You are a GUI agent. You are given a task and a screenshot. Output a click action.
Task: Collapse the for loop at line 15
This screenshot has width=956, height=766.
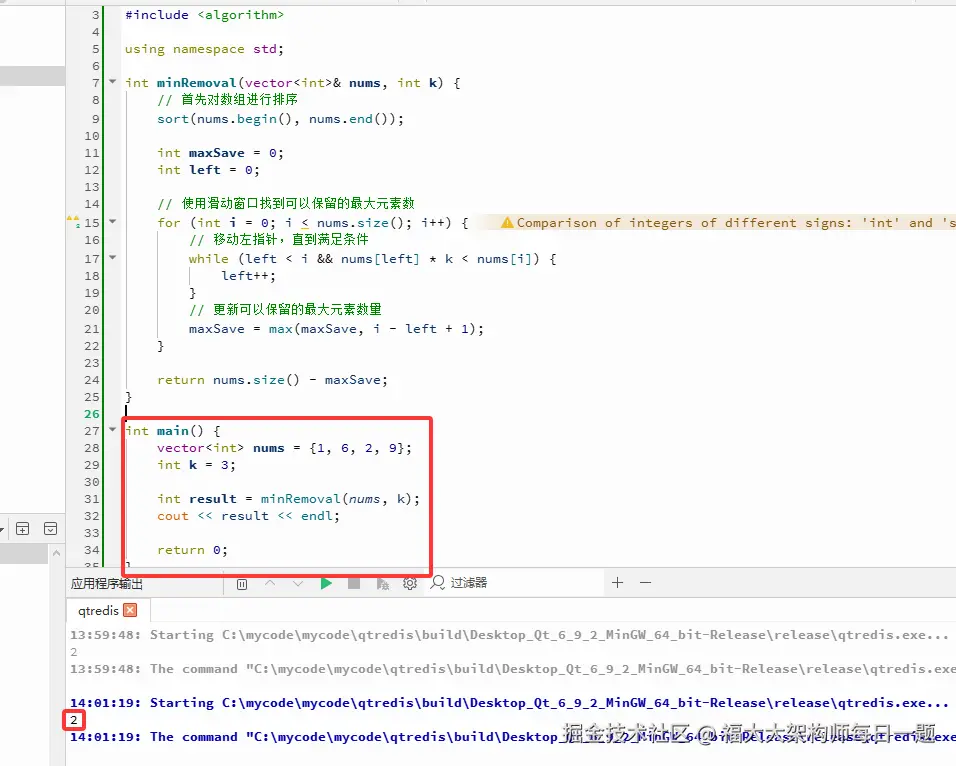(113, 221)
